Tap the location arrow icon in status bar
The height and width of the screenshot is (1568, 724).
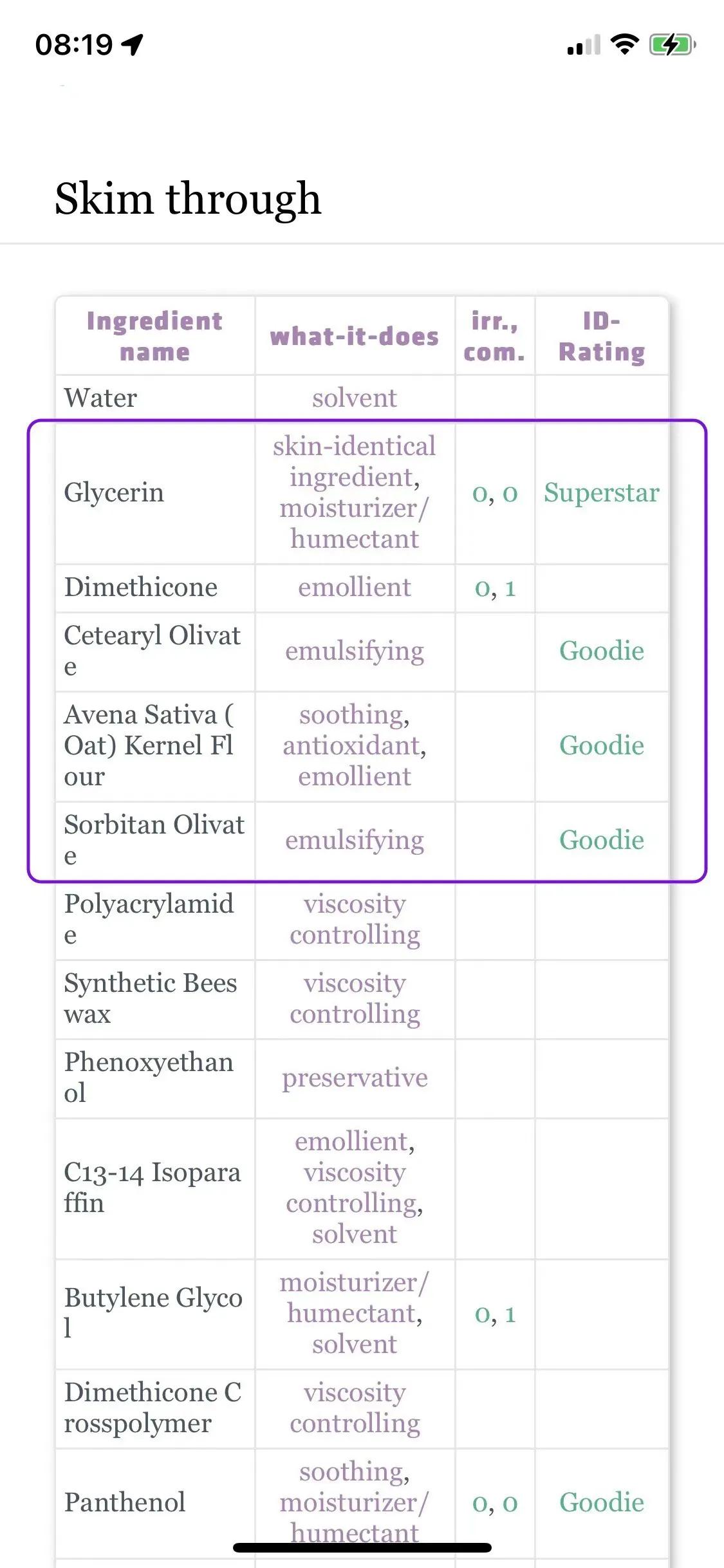pyautogui.click(x=132, y=45)
